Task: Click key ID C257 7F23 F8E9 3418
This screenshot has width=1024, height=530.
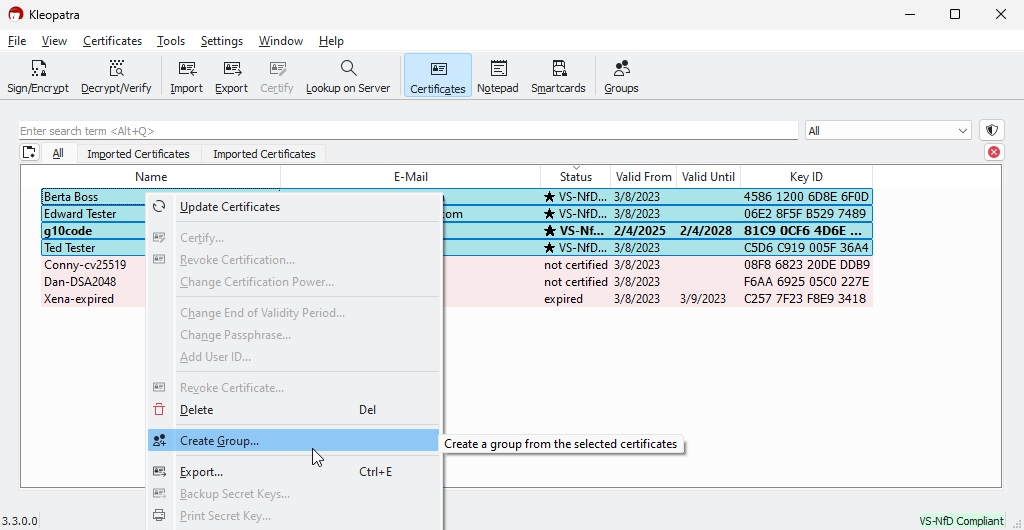Action: (x=805, y=299)
